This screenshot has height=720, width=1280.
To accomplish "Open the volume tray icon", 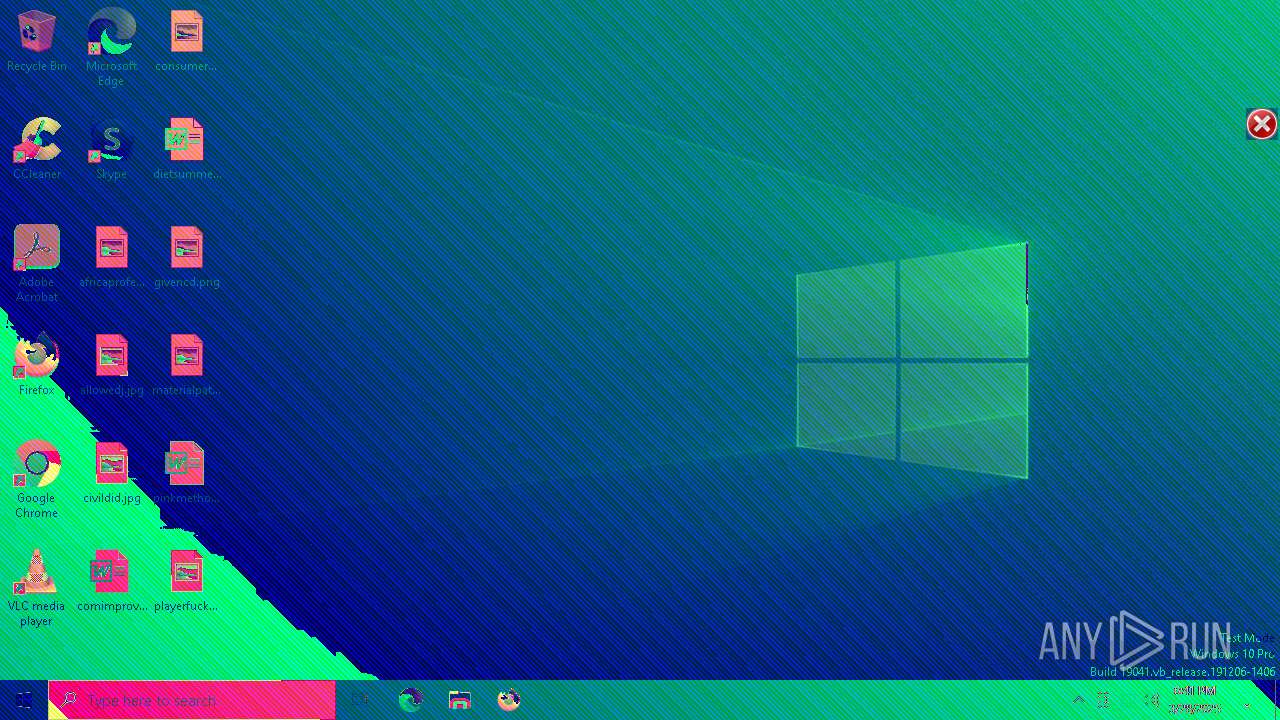I will [x=1151, y=700].
